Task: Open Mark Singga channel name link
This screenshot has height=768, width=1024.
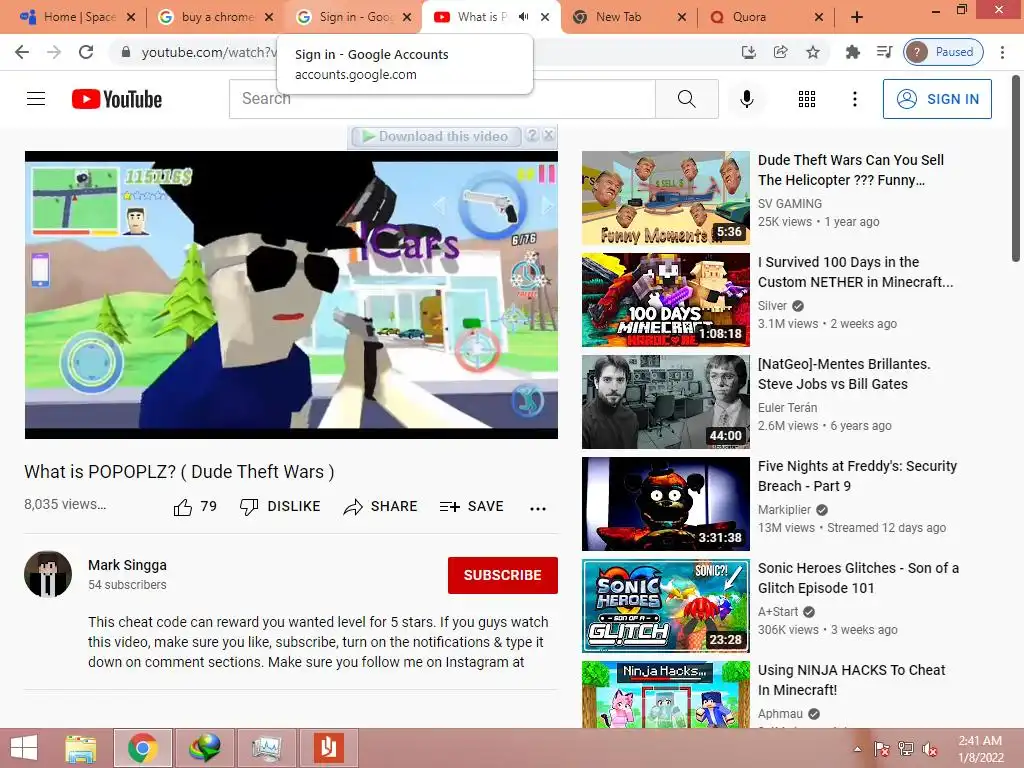Action: point(127,565)
